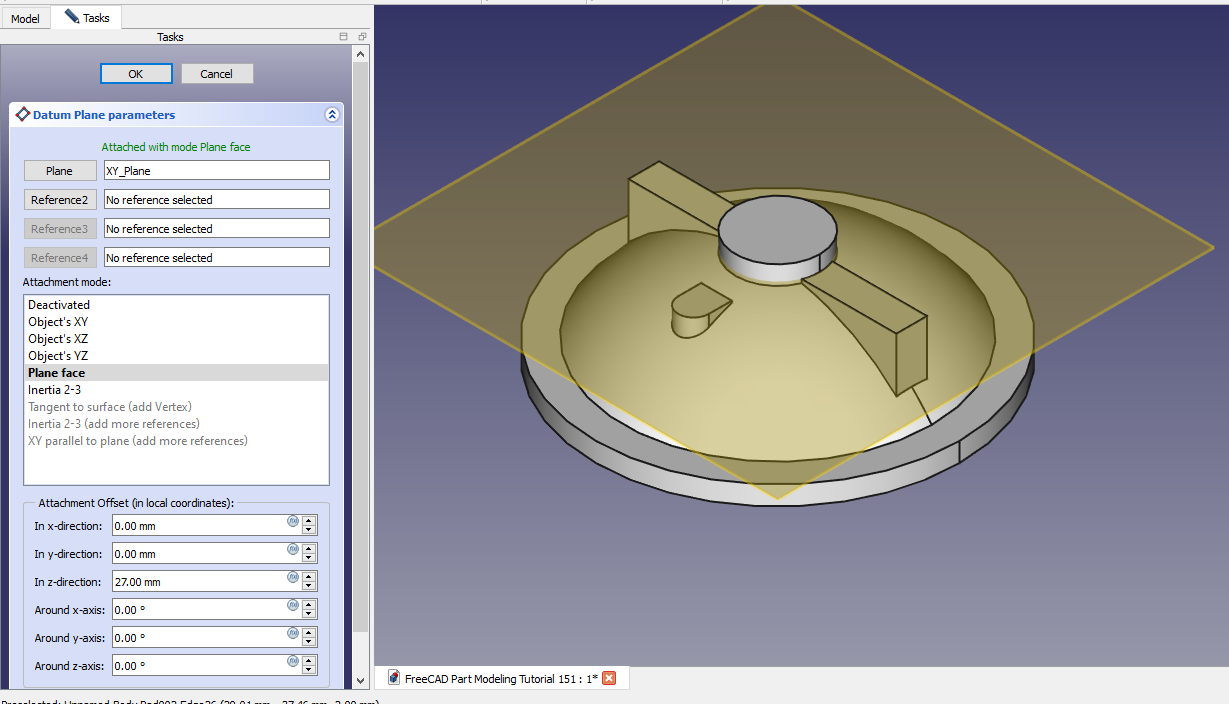This screenshot has height=704, width=1229.
Task: Open expression editor for z-direction offset
Action: tap(293, 577)
